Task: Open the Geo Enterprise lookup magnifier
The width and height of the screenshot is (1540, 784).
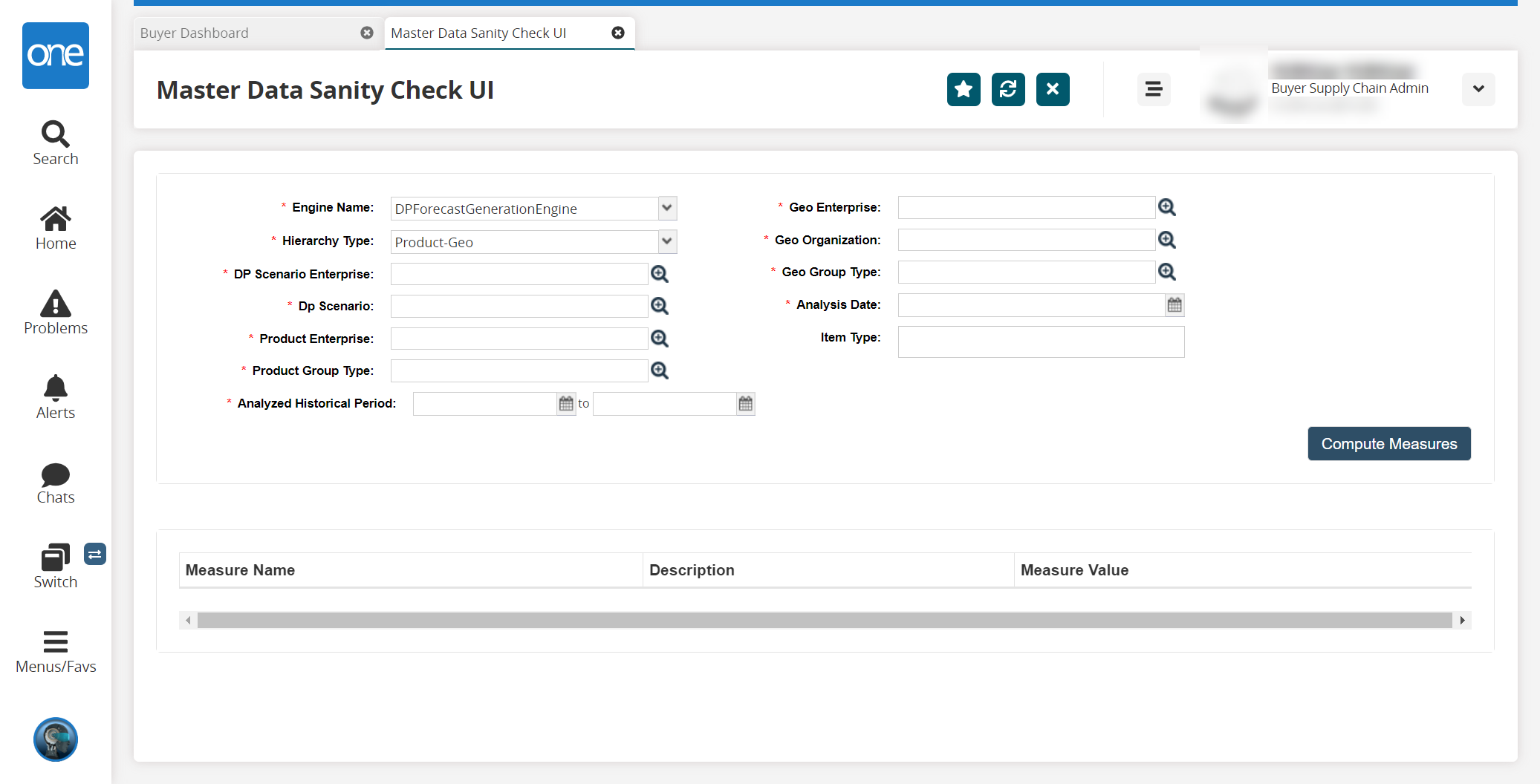Action: [x=1167, y=207]
